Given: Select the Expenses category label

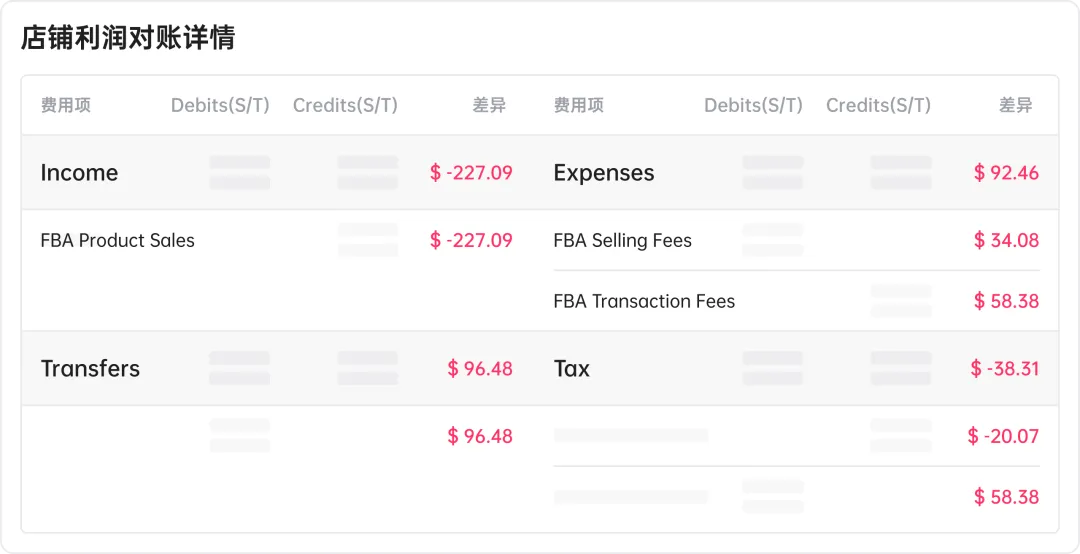Looking at the screenshot, I should (604, 172).
